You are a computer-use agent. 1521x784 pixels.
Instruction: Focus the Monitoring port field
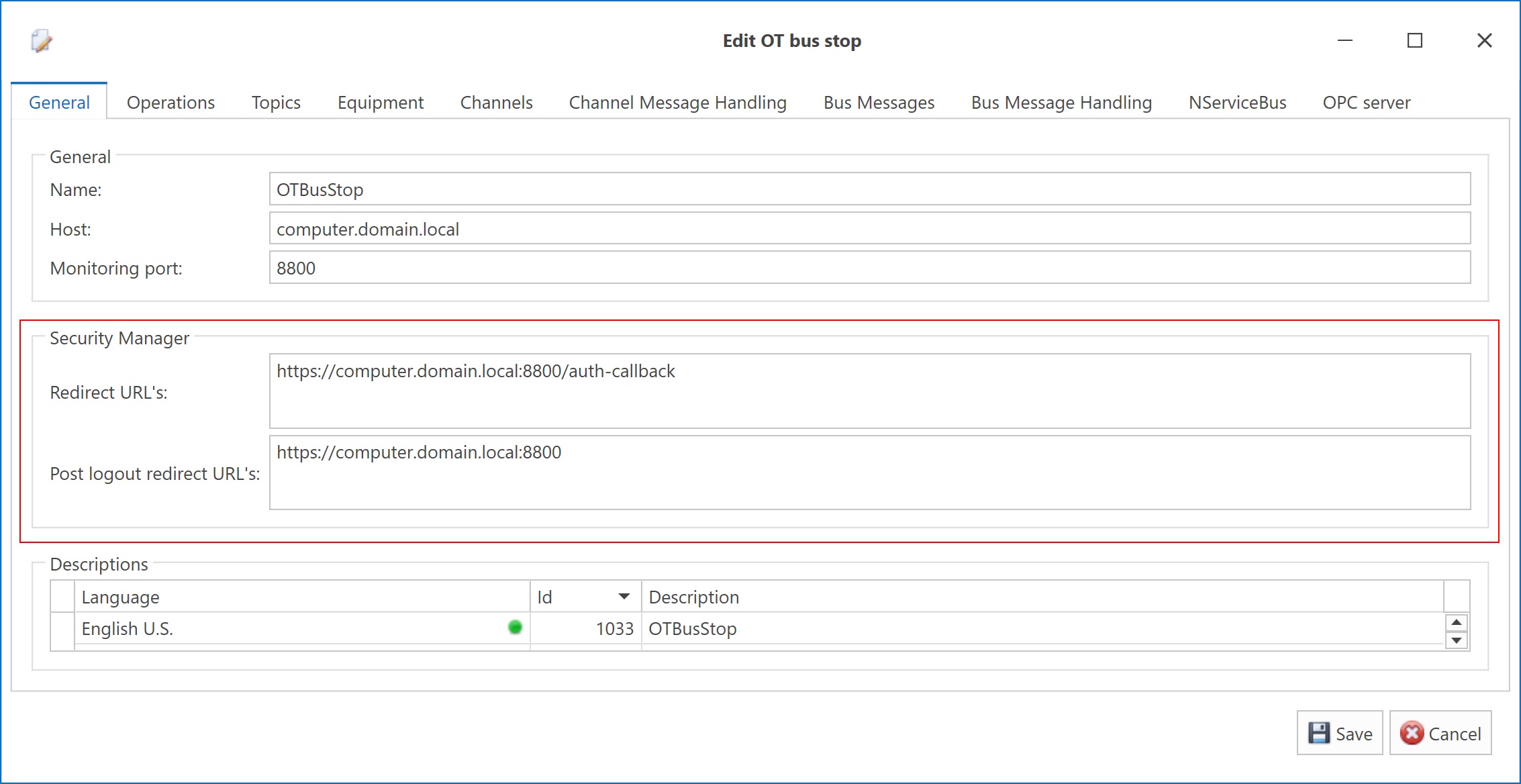pos(869,268)
